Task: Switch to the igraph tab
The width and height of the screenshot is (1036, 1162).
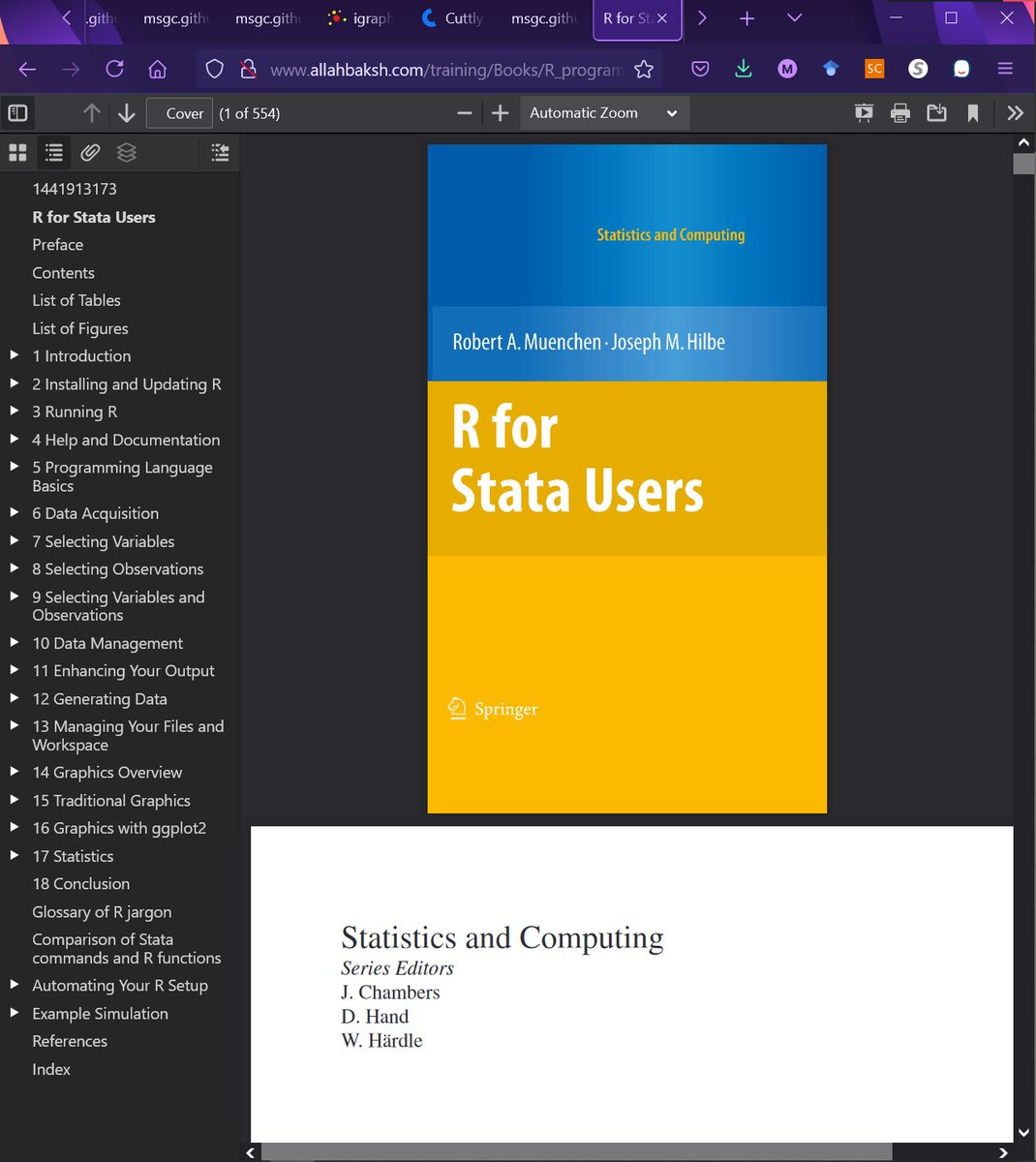Action: 360,18
